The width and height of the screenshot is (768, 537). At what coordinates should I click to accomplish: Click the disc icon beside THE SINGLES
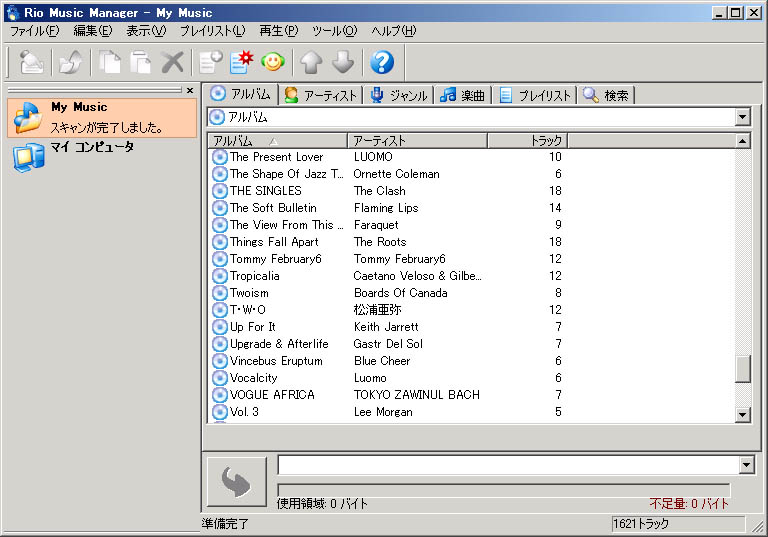pyautogui.click(x=220, y=191)
